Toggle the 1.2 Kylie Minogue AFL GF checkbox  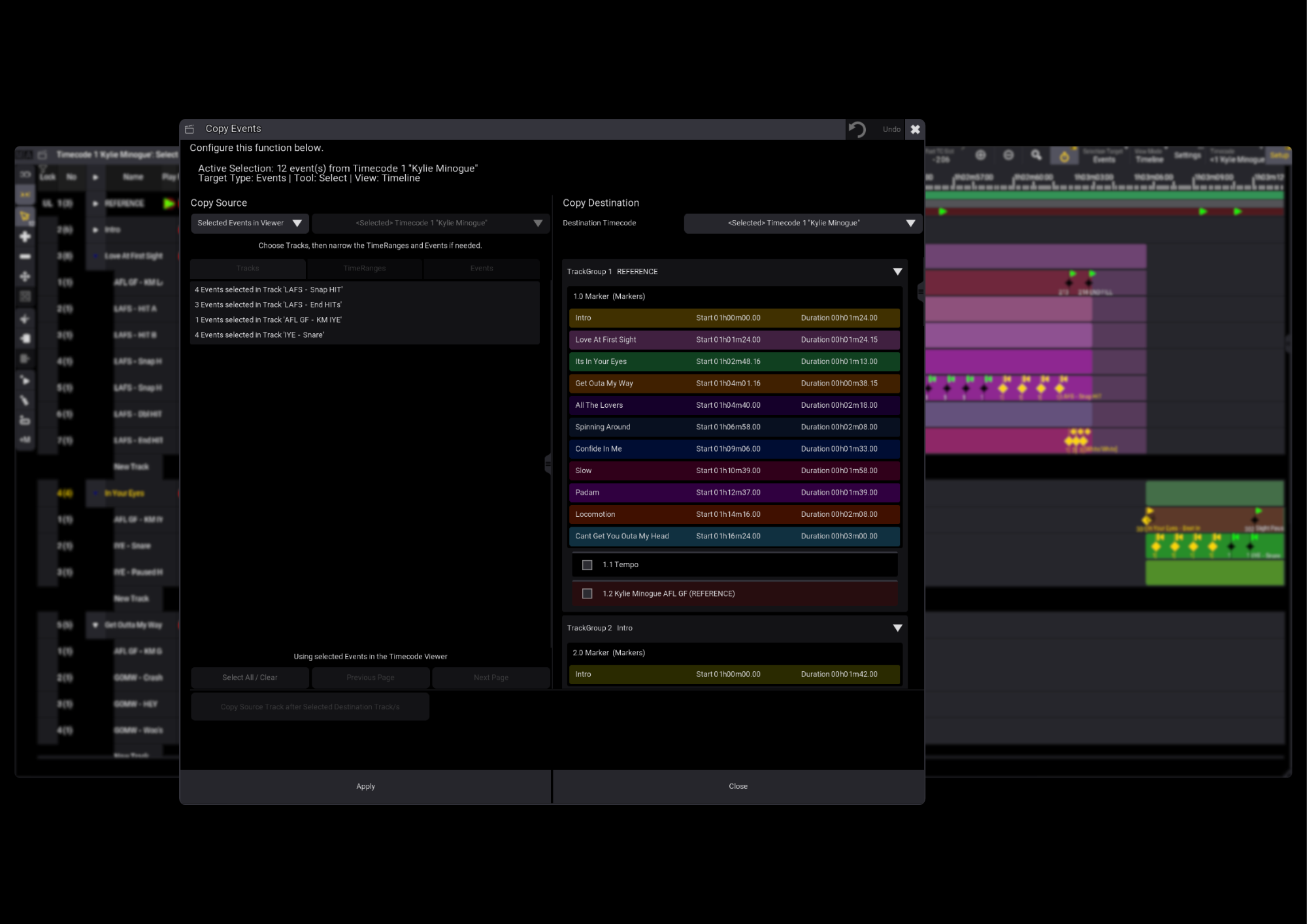coord(587,593)
